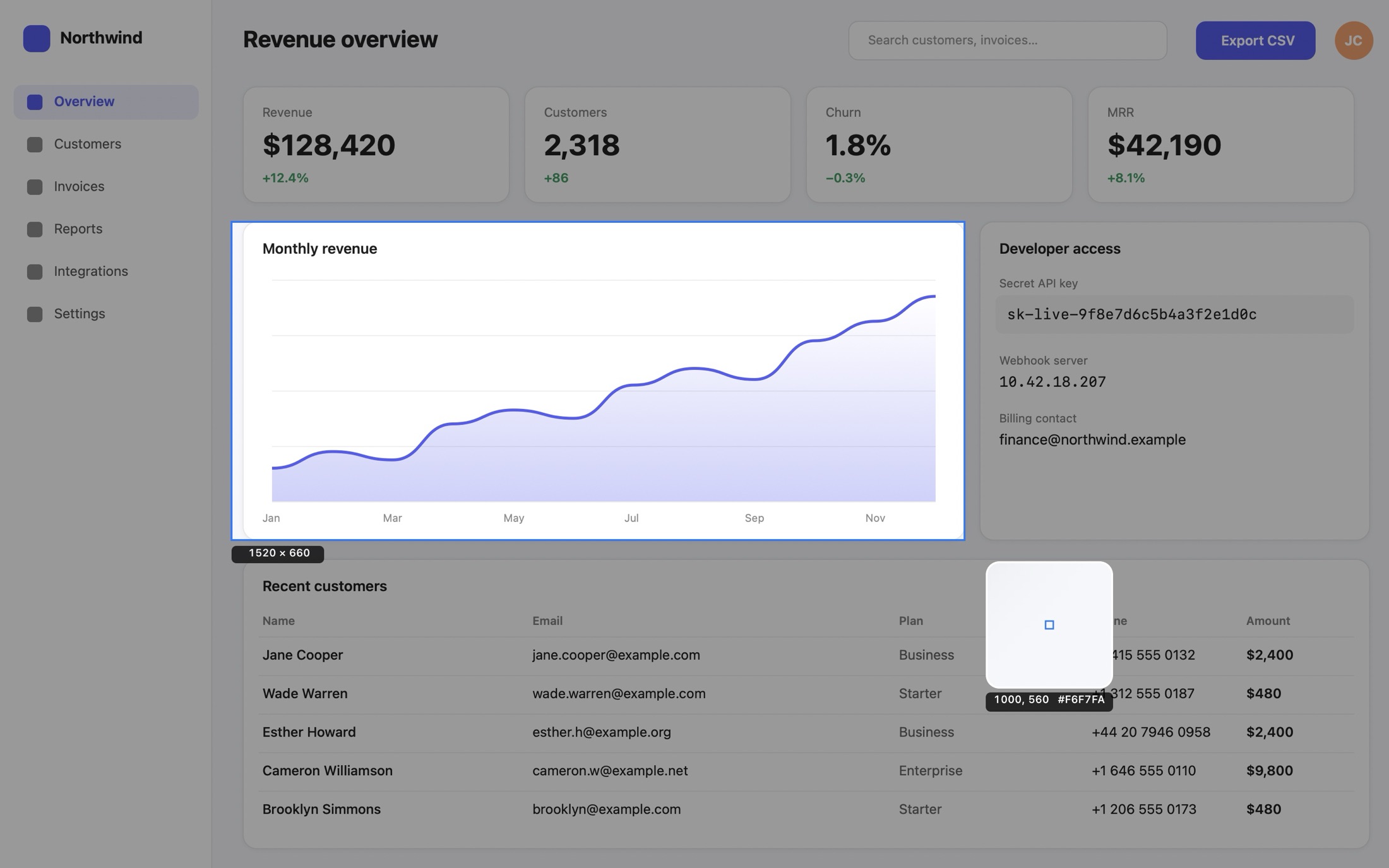Click the Customers sidebar icon

coord(35,144)
